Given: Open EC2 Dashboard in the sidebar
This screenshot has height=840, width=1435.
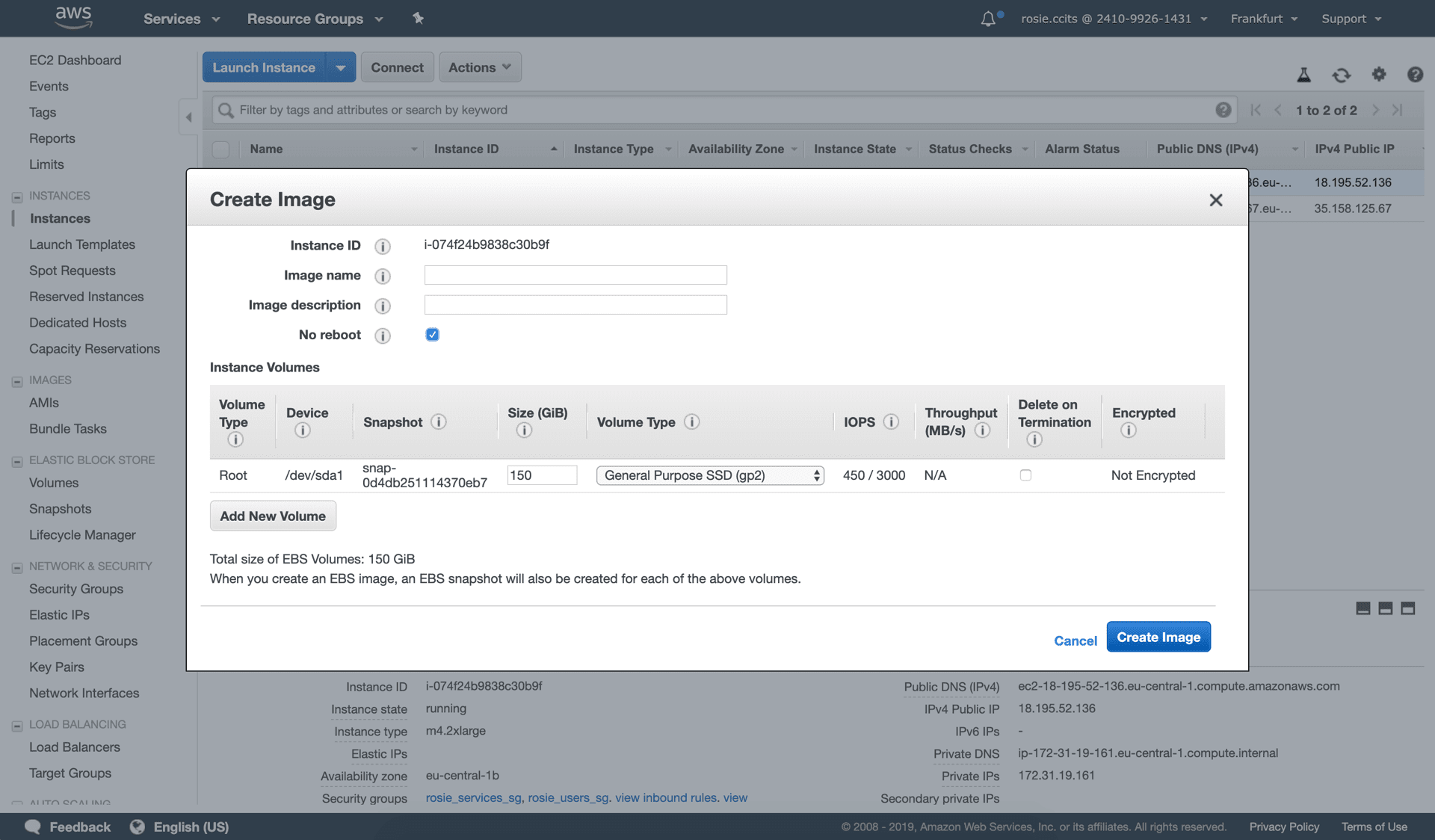Looking at the screenshot, I should [x=75, y=60].
